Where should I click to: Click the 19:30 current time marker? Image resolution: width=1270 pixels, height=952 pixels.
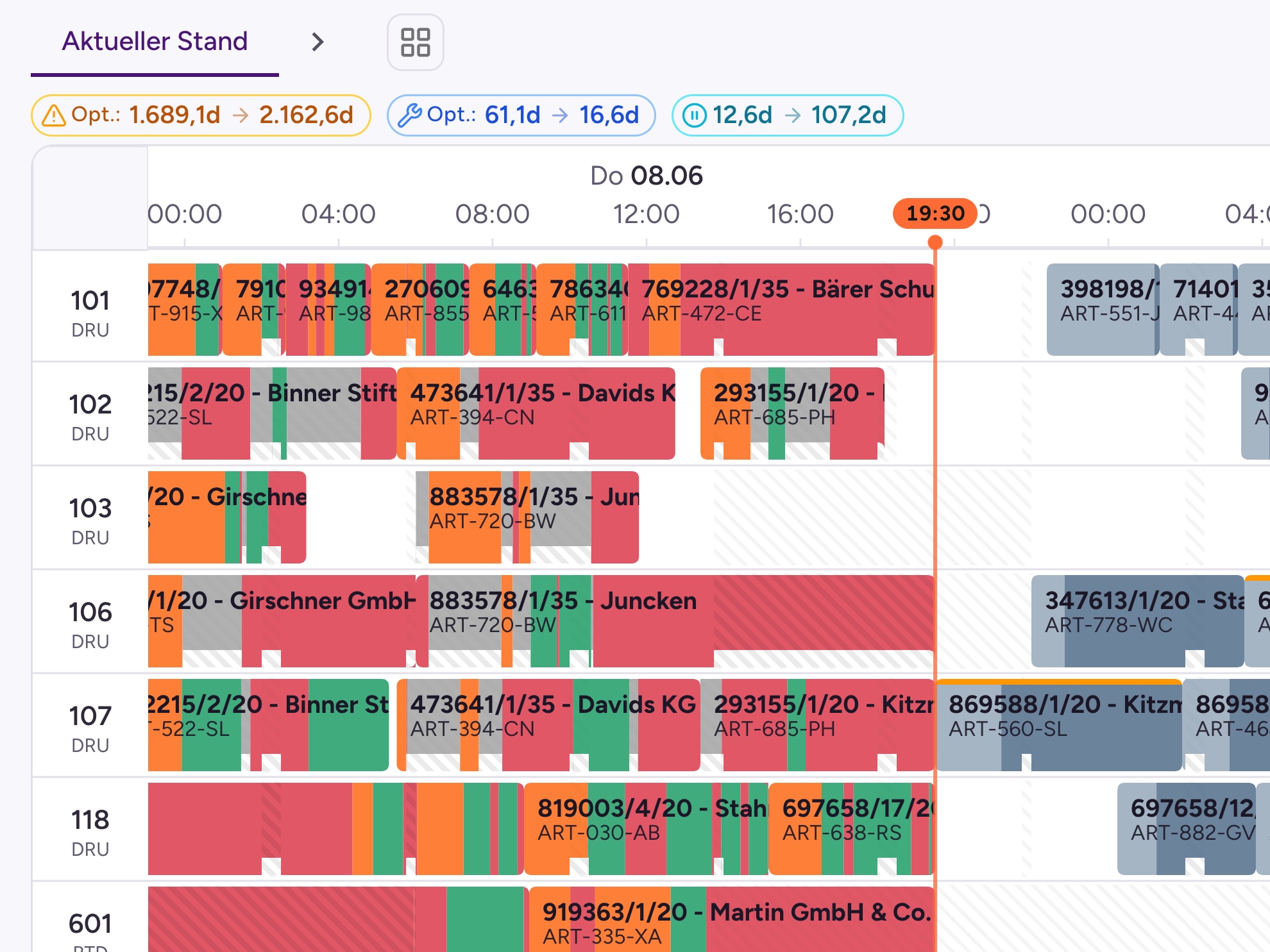click(x=935, y=213)
